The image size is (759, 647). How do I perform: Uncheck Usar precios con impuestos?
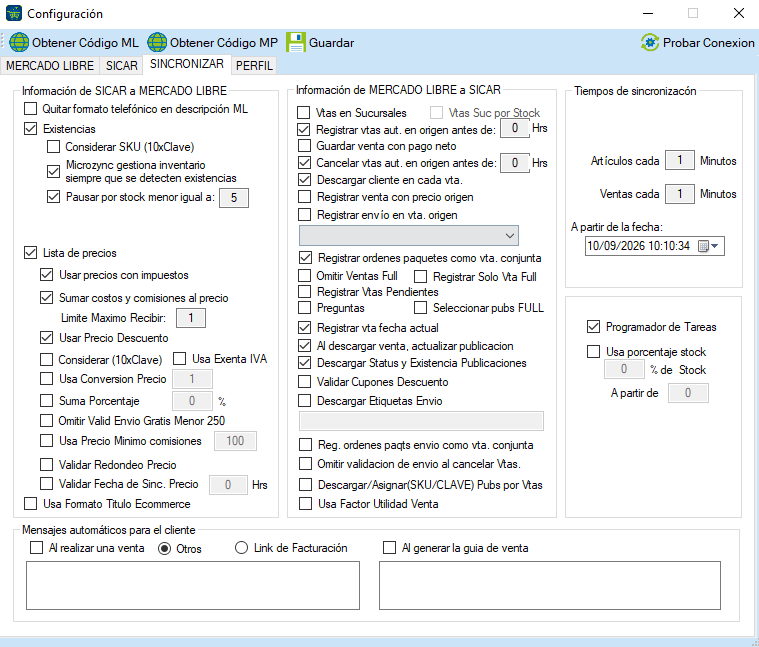pyautogui.click(x=46, y=275)
